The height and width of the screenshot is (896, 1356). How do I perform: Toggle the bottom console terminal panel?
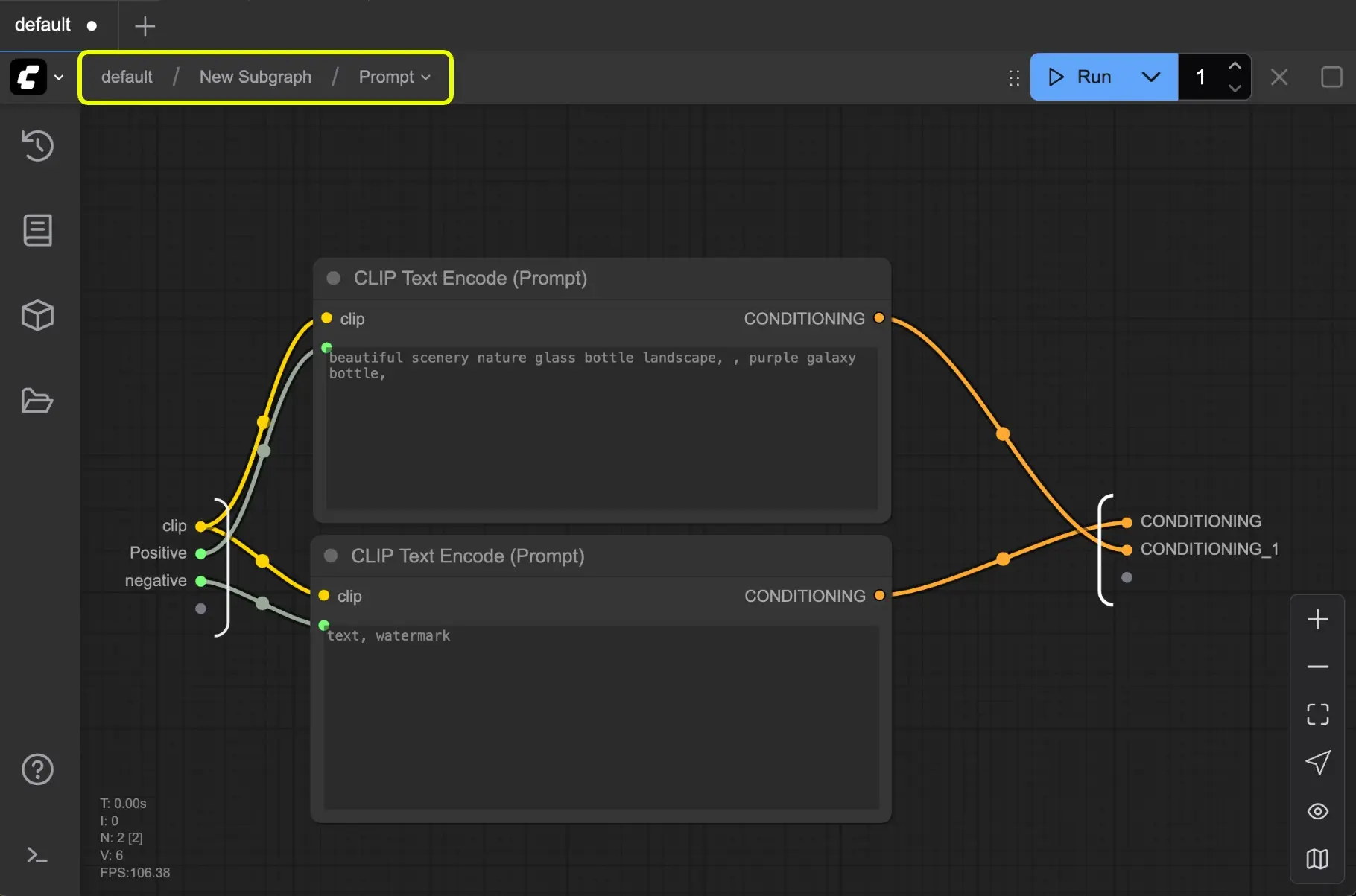coord(37,855)
